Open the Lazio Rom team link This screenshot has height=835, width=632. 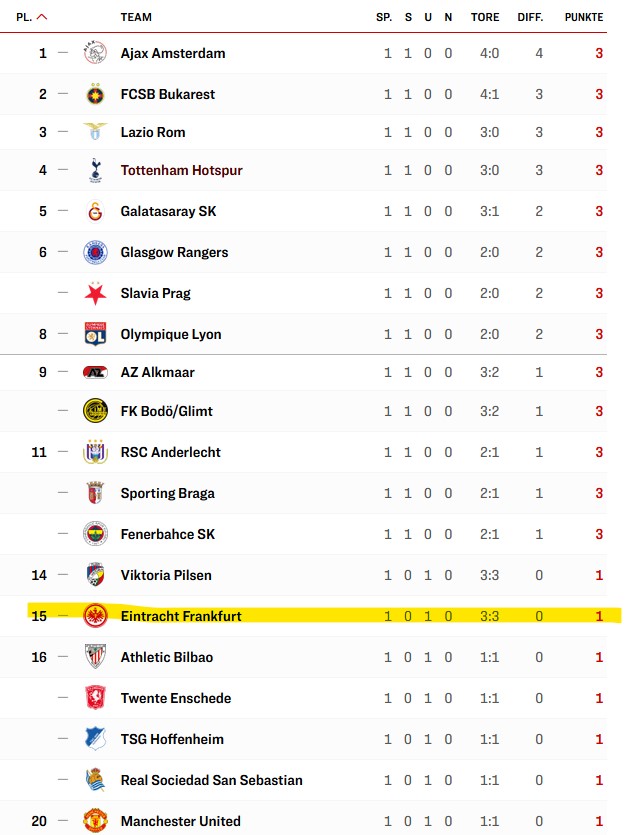point(153,132)
